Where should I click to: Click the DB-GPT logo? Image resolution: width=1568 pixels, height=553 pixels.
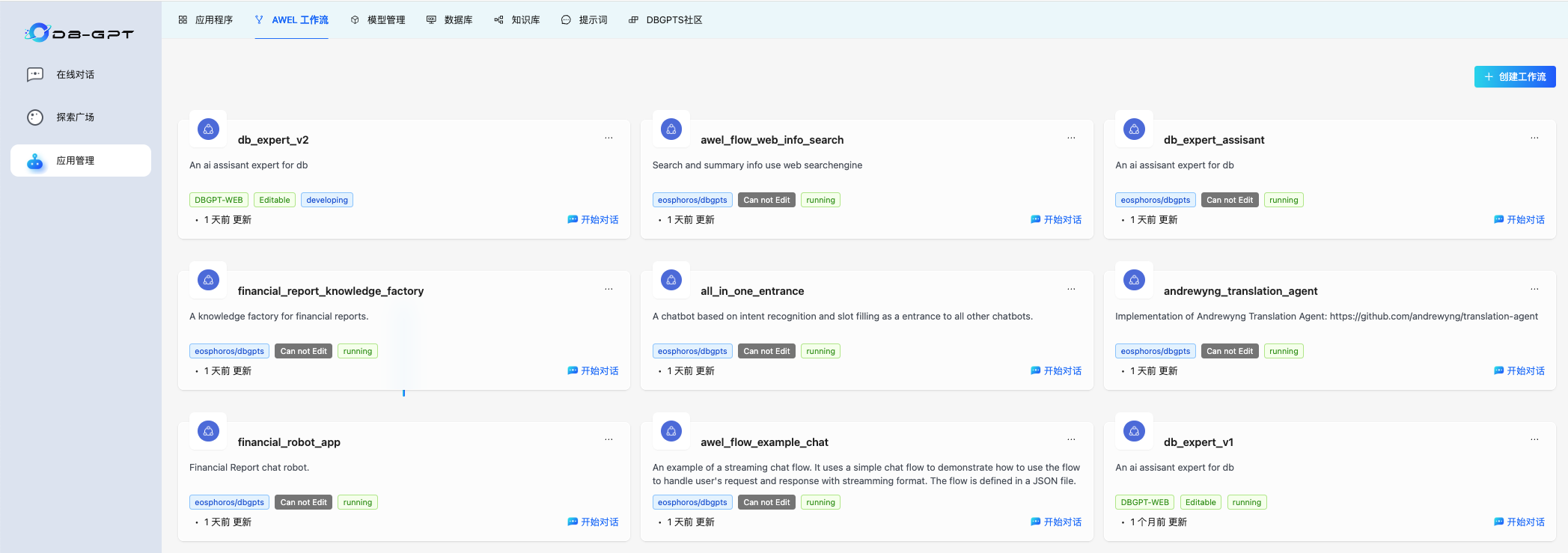coord(79,33)
